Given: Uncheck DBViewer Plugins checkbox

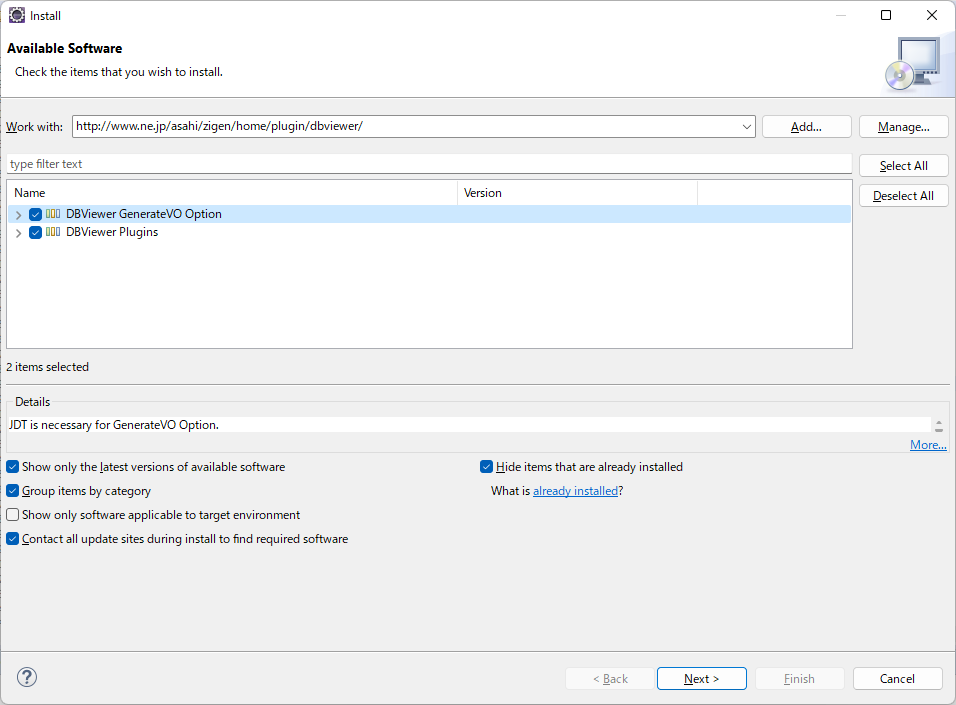Looking at the screenshot, I should 35,232.
